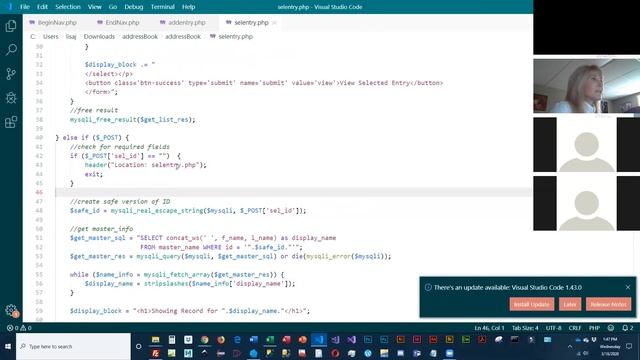Launch Microsoft Edge from the taskbar

click(237, 340)
